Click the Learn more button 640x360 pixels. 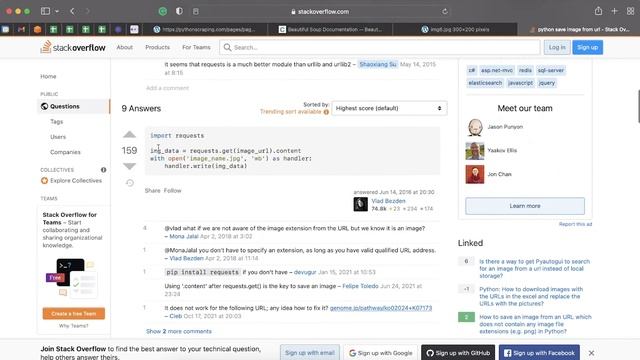click(x=525, y=206)
